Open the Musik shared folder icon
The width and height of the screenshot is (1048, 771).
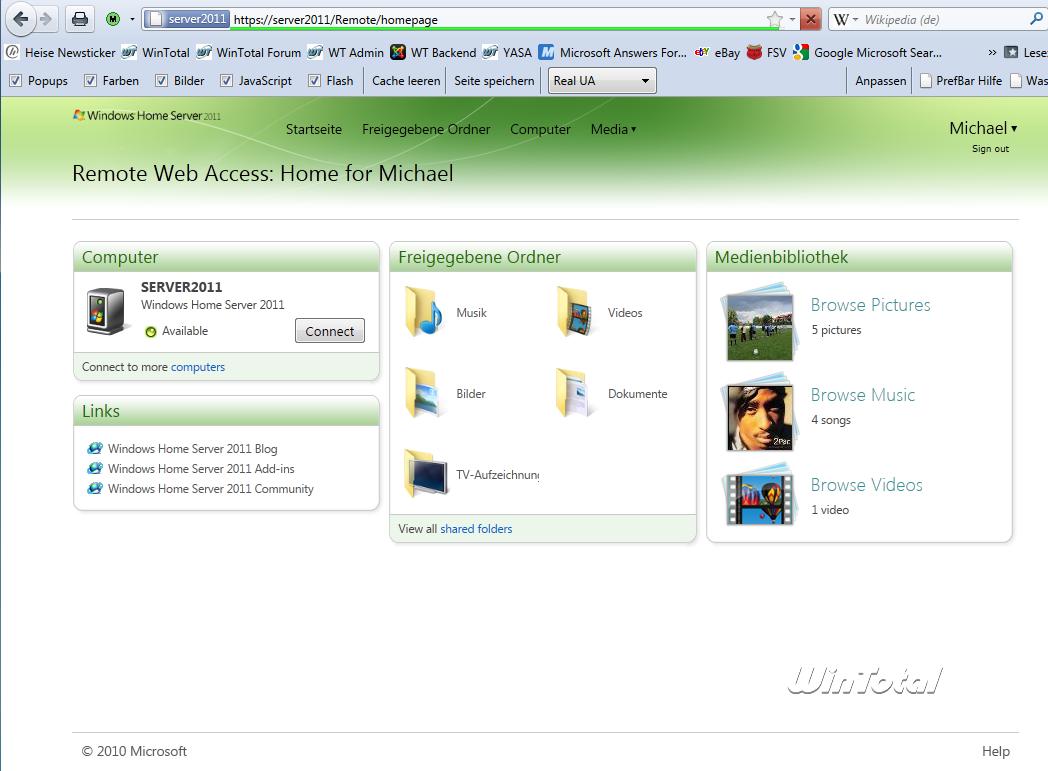[423, 312]
